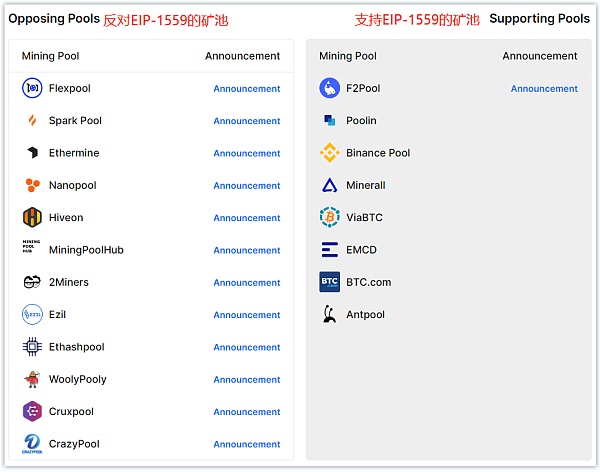This screenshot has height=472, width=600.
Task: Click the BTC.com square icon
Action: tap(329, 282)
